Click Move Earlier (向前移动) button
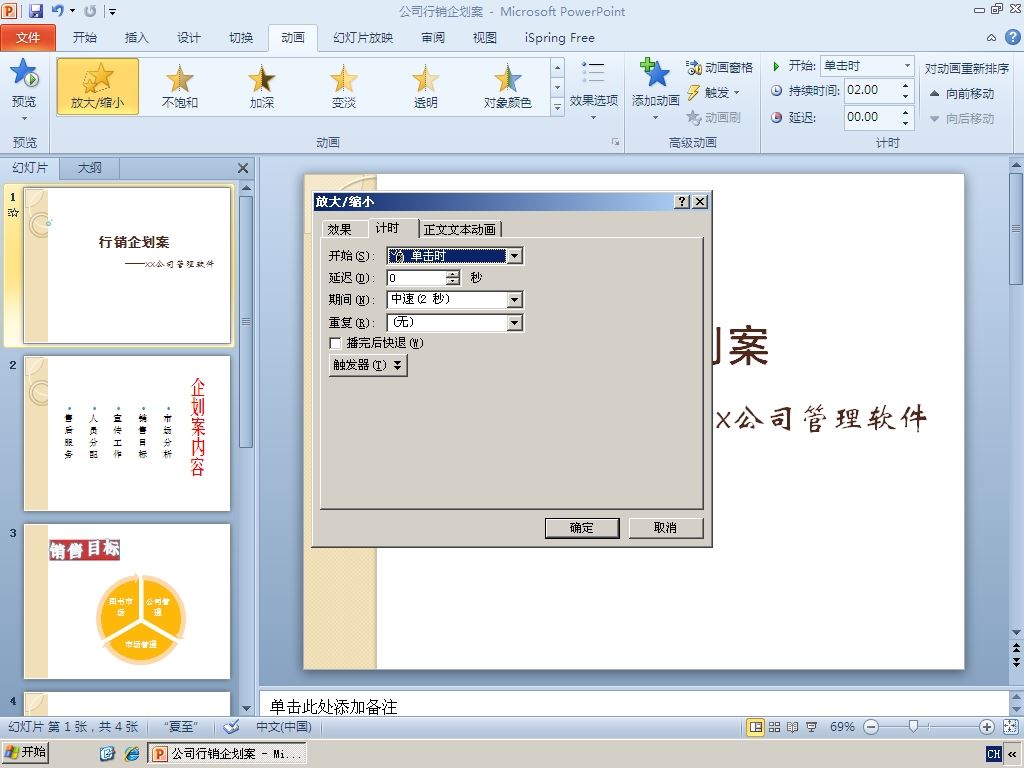Screen dimensions: 1024x768 click(961, 93)
